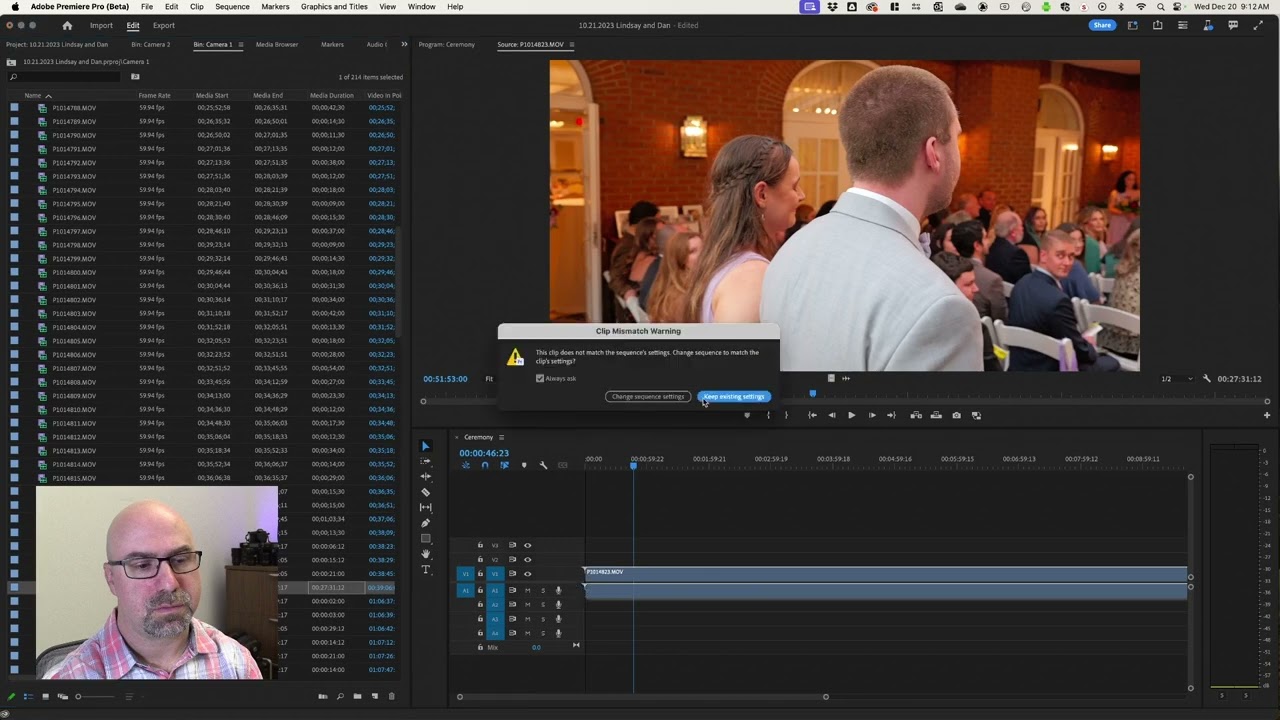This screenshot has height=720, width=1280.
Task: Click the blue Share button
Action: (1102, 25)
